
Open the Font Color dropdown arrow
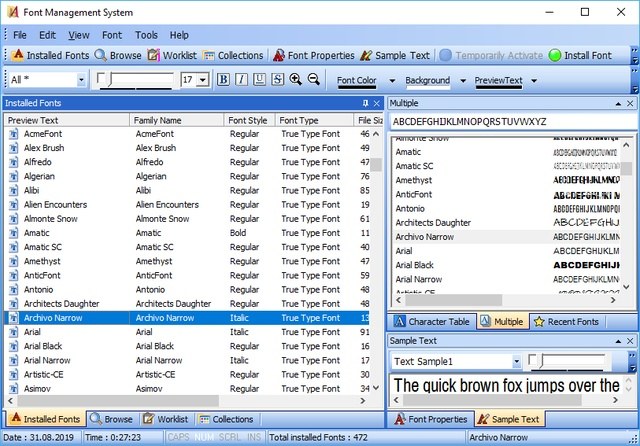[392, 80]
